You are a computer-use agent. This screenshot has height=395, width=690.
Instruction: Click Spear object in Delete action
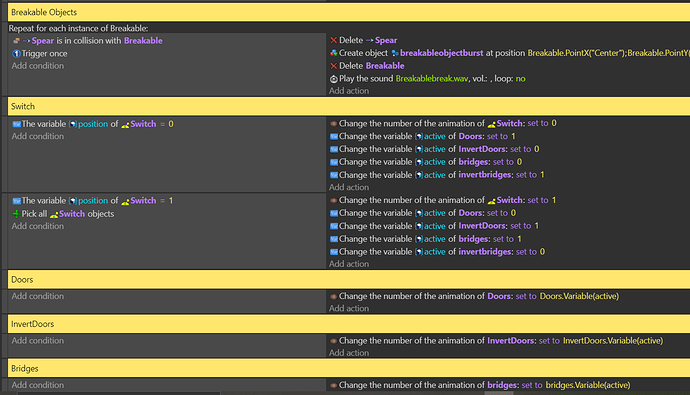pyautogui.click(x=386, y=40)
